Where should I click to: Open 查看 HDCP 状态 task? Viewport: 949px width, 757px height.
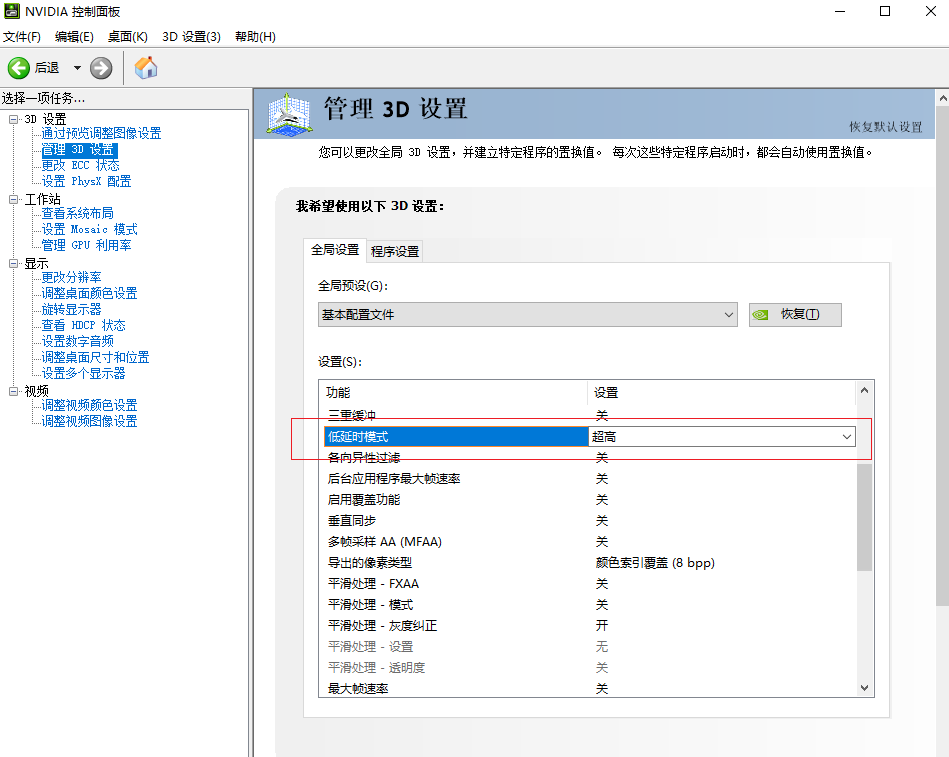[x=83, y=325]
